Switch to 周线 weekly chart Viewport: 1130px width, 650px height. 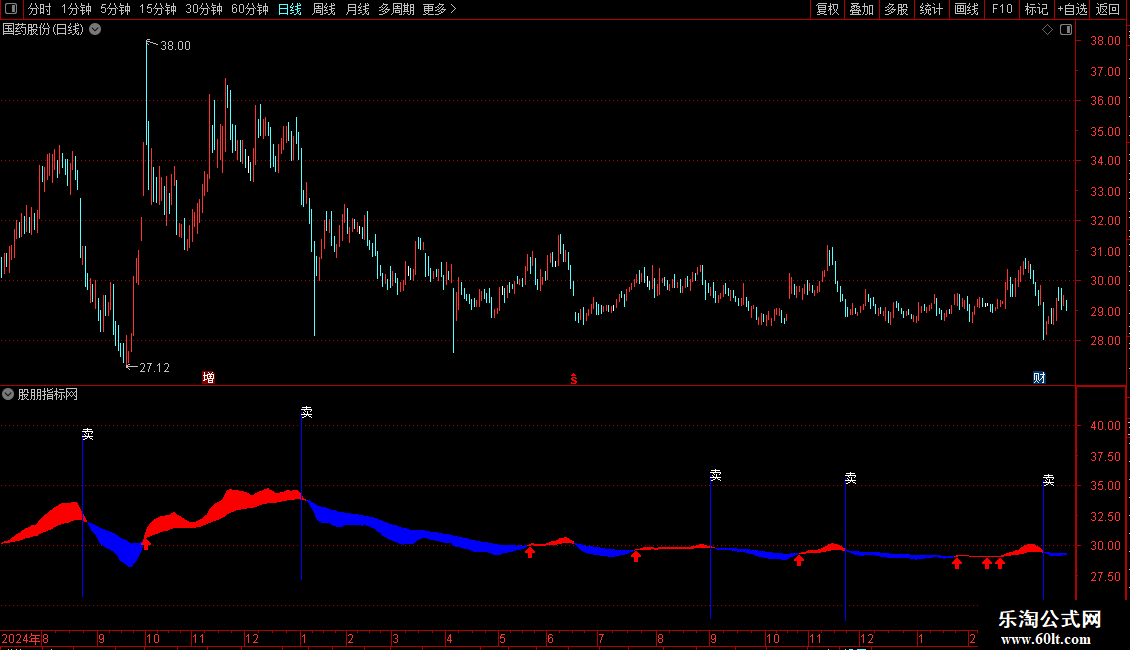point(324,9)
